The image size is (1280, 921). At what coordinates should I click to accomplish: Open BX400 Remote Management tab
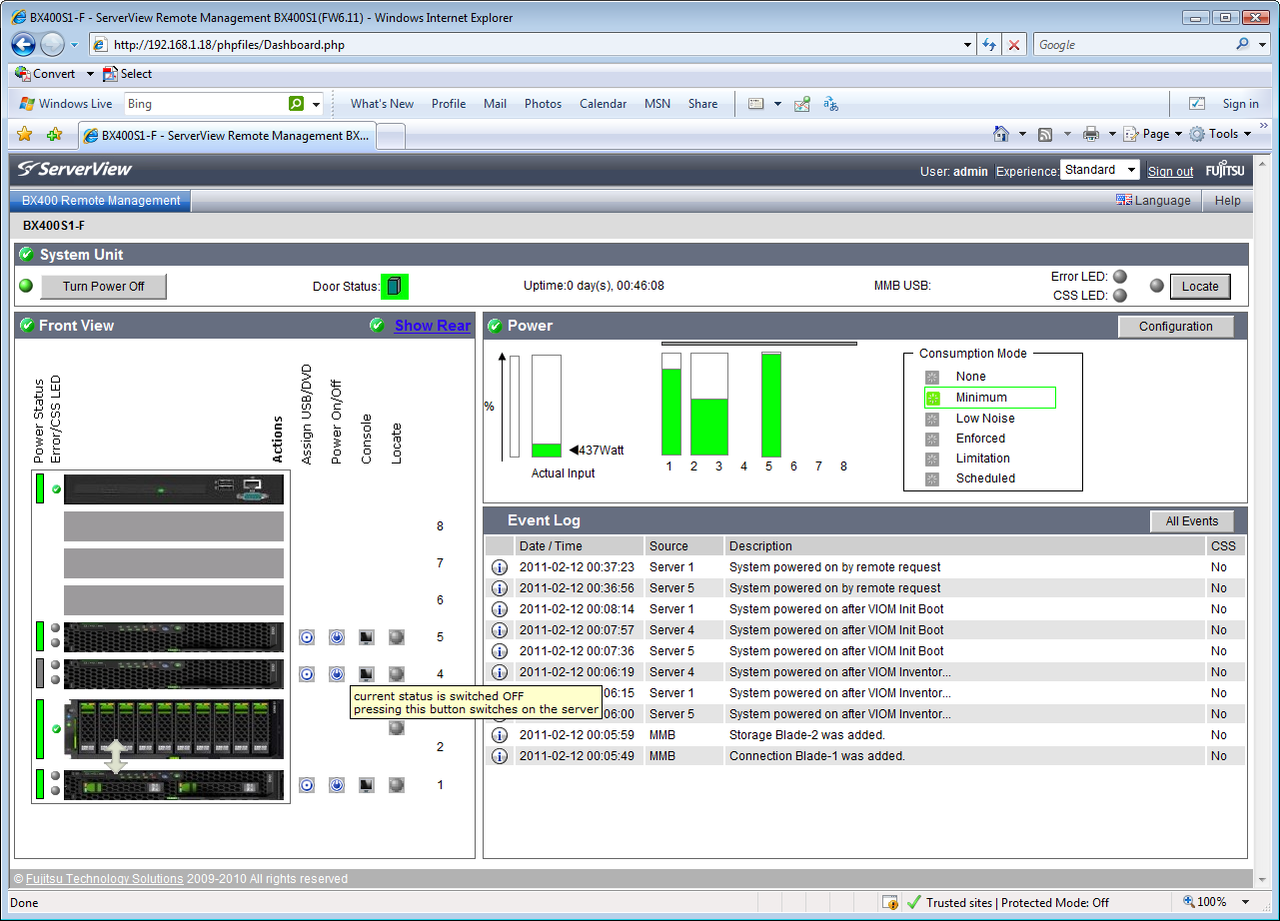100,201
